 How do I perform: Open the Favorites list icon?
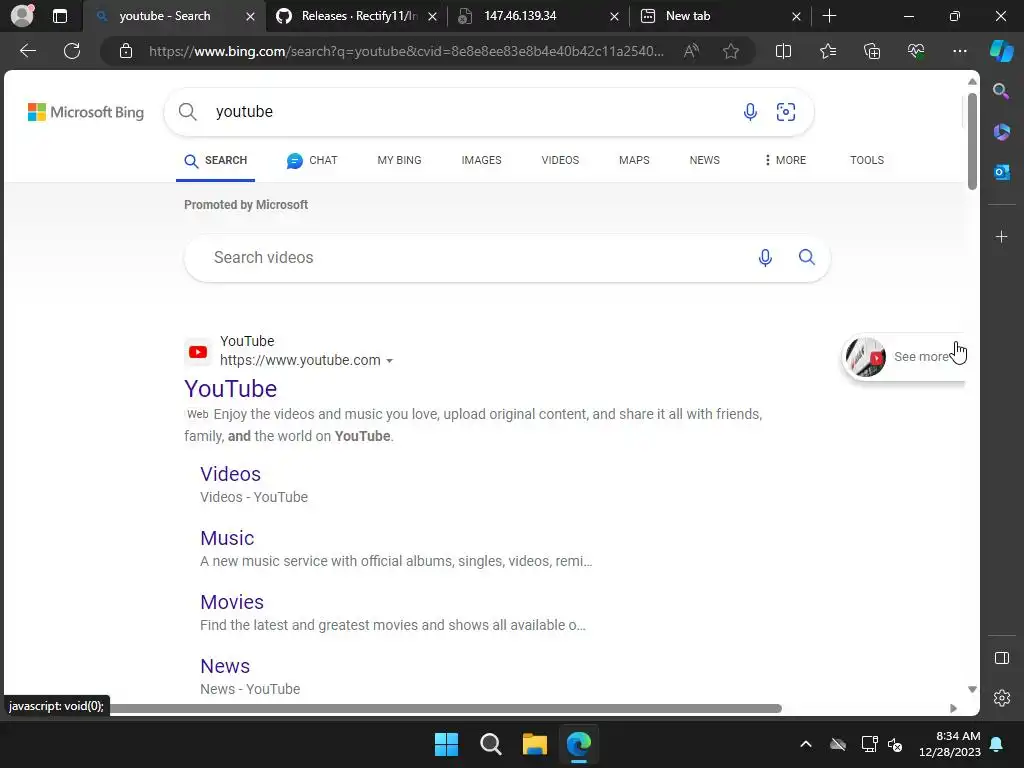(x=827, y=51)
